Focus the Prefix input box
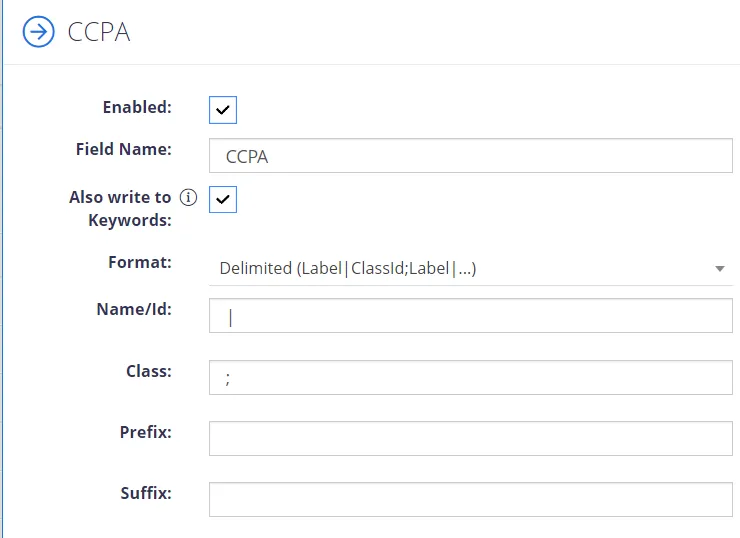The width and height of the screenshot is (740, 538). 471,438
